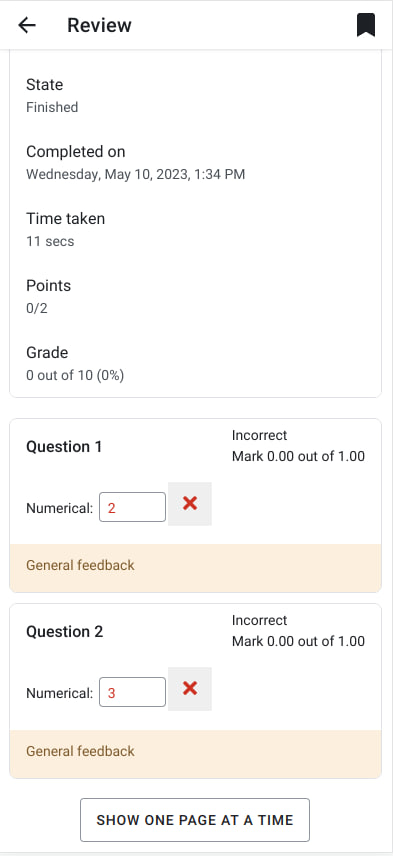Click the Question 1 Incorrect status text

click(x=259, y=435)
